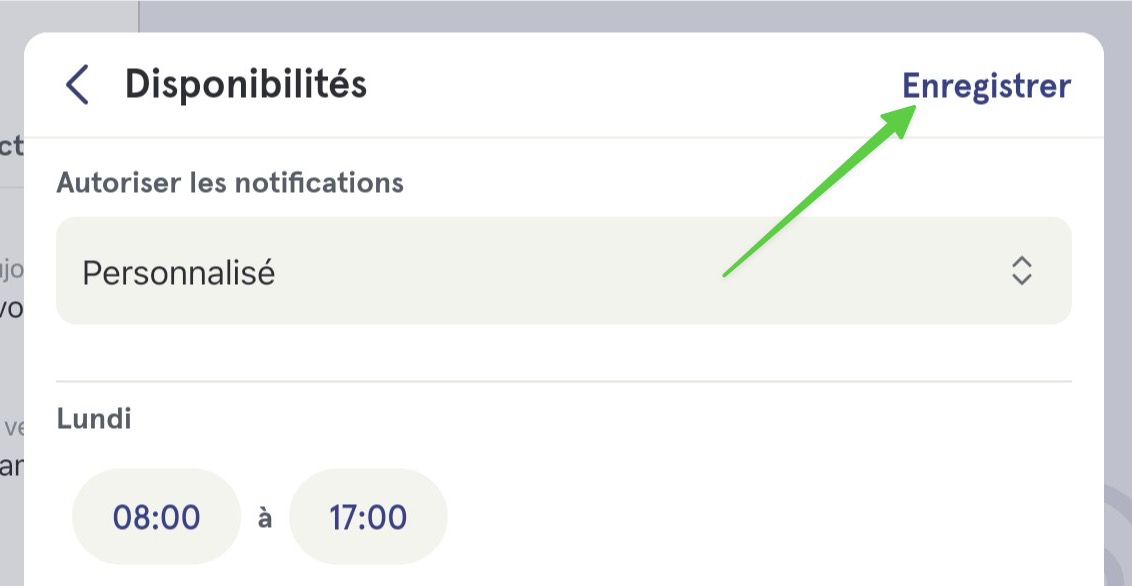Click the "à" separator between times
The image size is (1132, 586).
point(265,518)
